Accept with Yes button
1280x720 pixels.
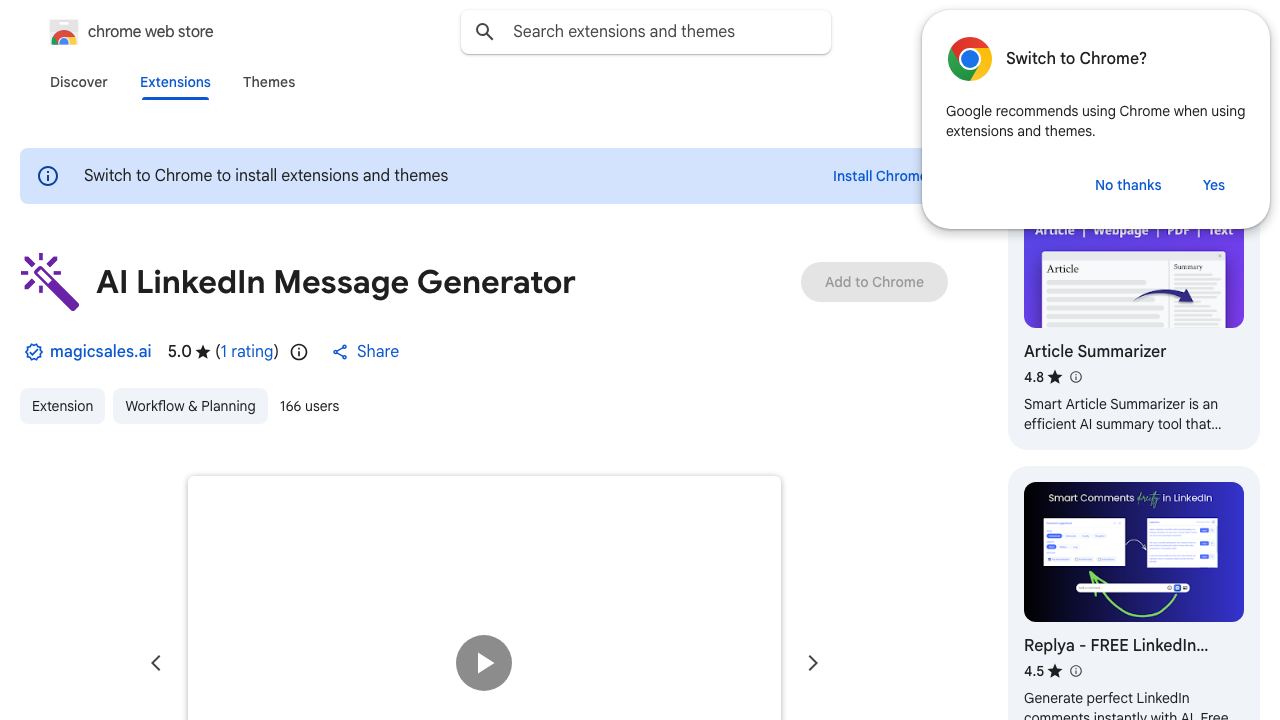[1214, 185]
